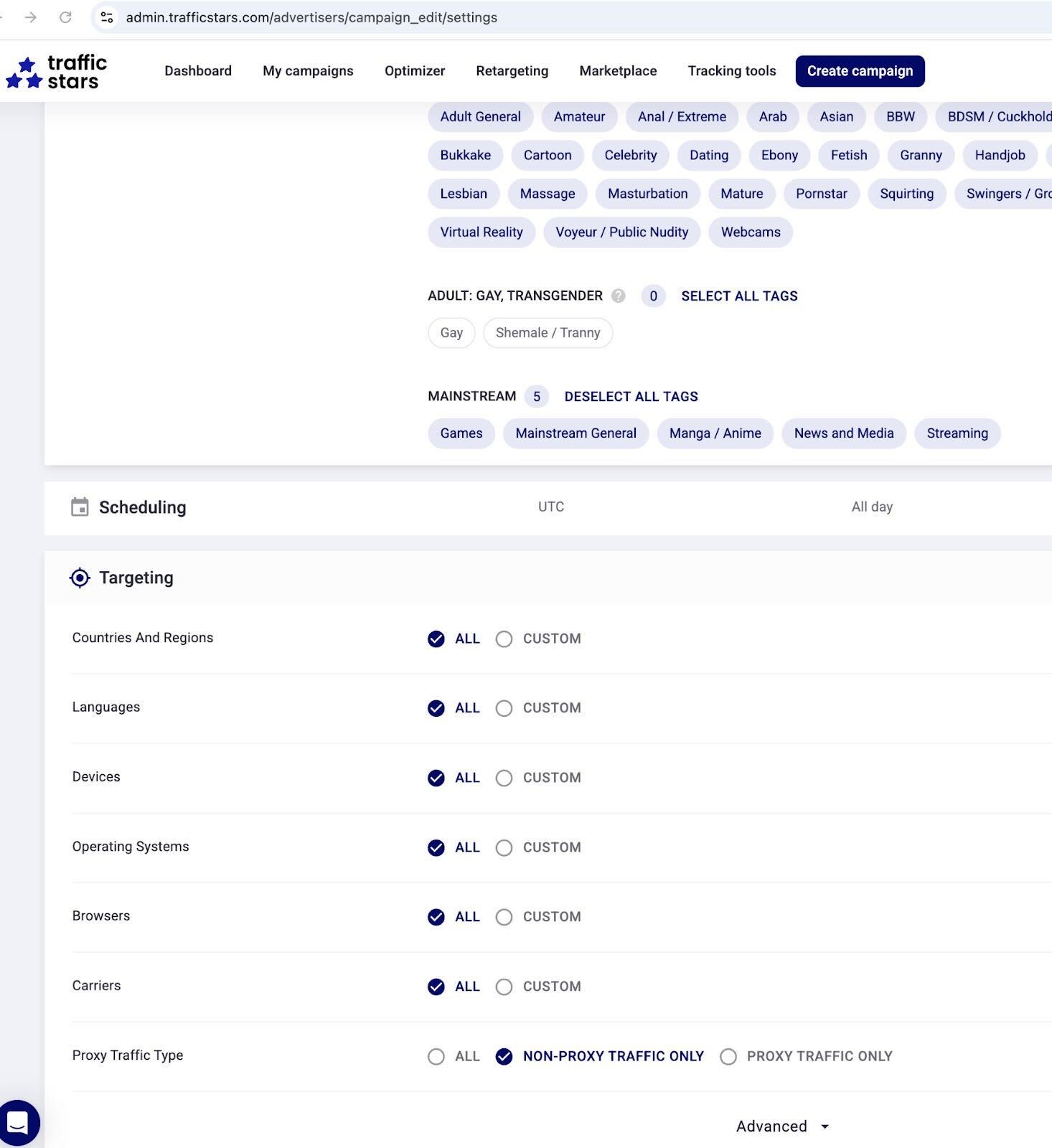Toggle the Ebony tag
This screenshot has width=1052, height=1148.
[x=779, y=155]
